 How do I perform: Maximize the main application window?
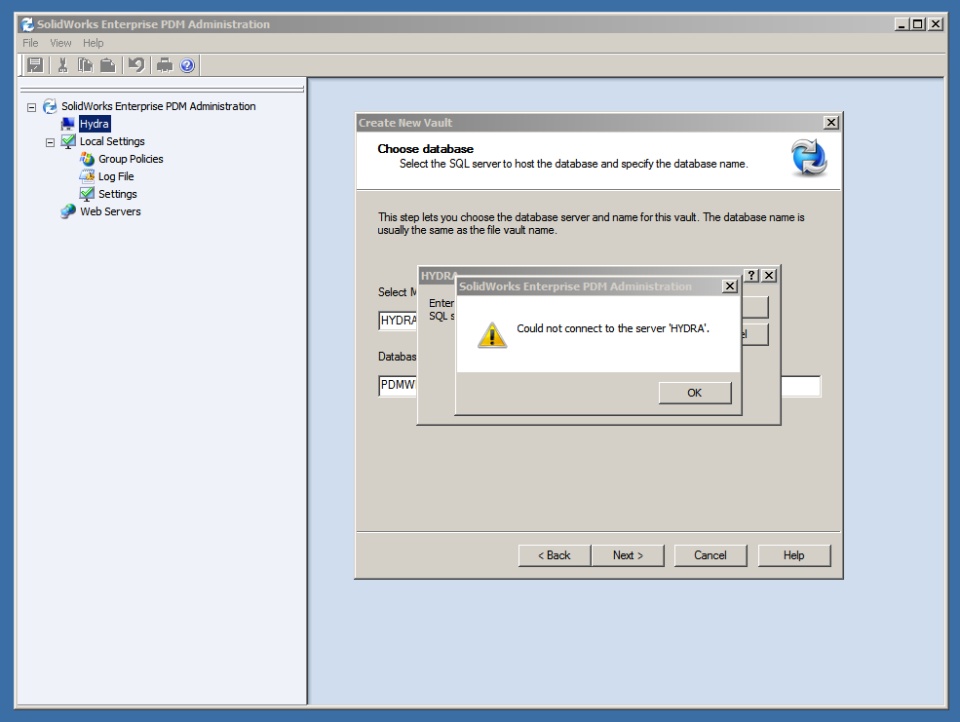[x=917, y=24]
